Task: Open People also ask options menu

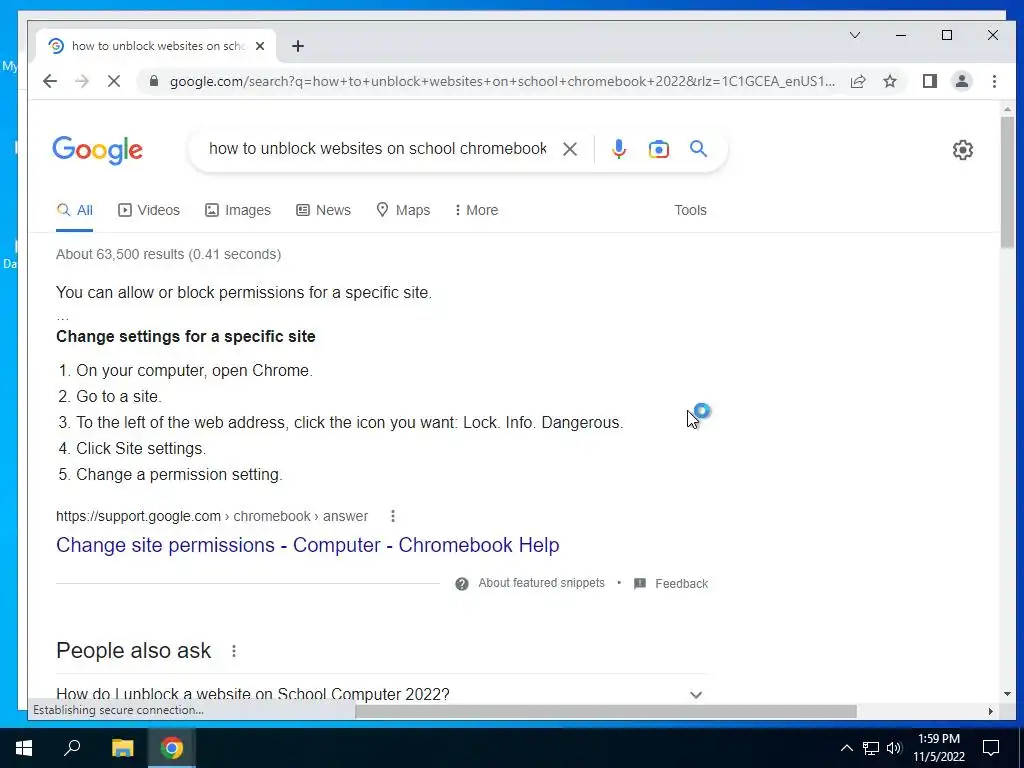Action: coord(234,651)
